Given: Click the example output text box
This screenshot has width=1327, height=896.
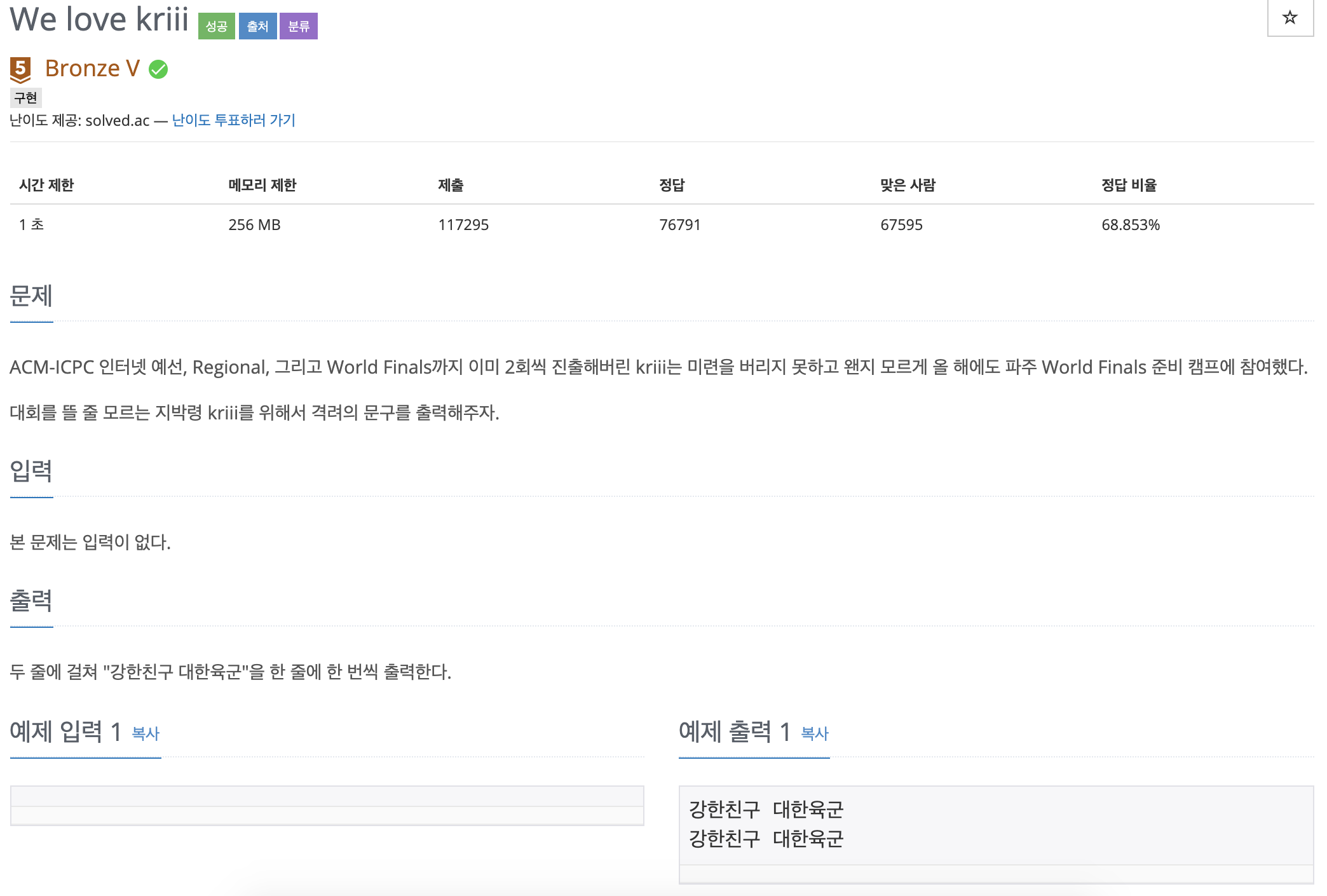Looking at the screenshot, I should [995, 824].
